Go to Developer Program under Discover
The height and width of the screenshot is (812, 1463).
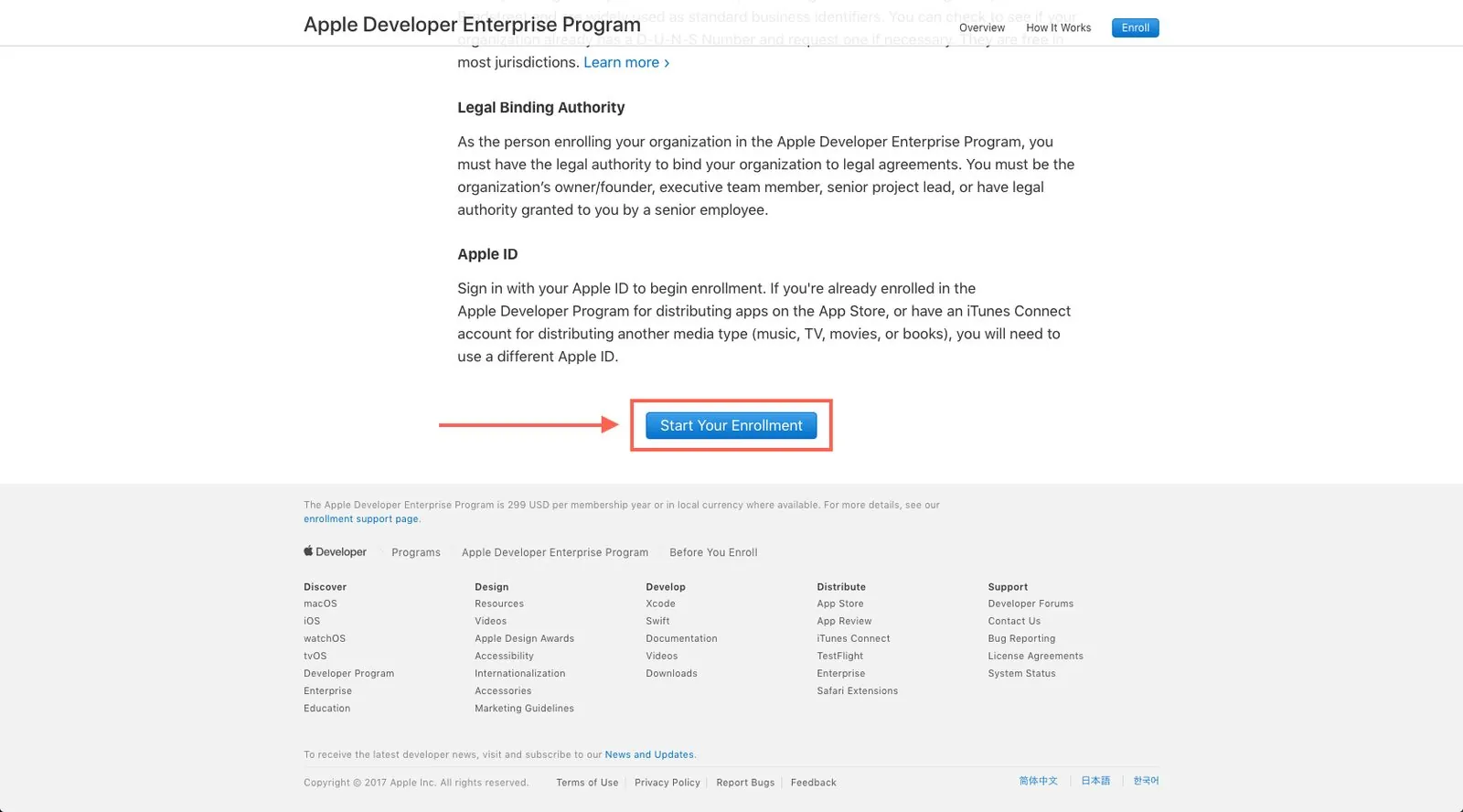pyautogui.click(x=348, y=673)
